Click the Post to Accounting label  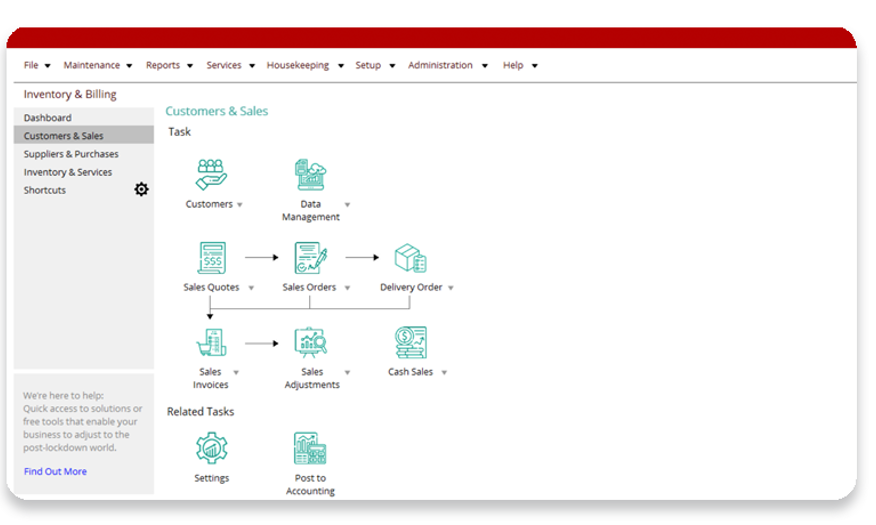(x=310, y=484)
